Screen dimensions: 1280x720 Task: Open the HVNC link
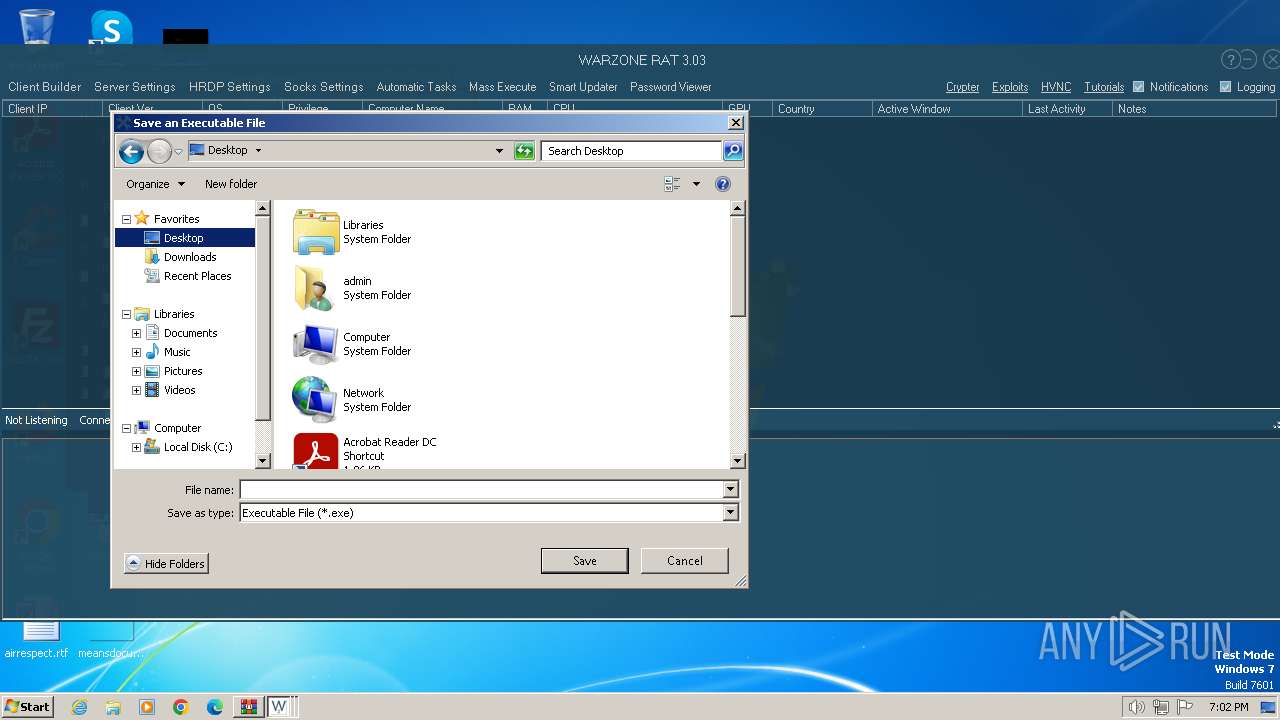coord(1056,87)
